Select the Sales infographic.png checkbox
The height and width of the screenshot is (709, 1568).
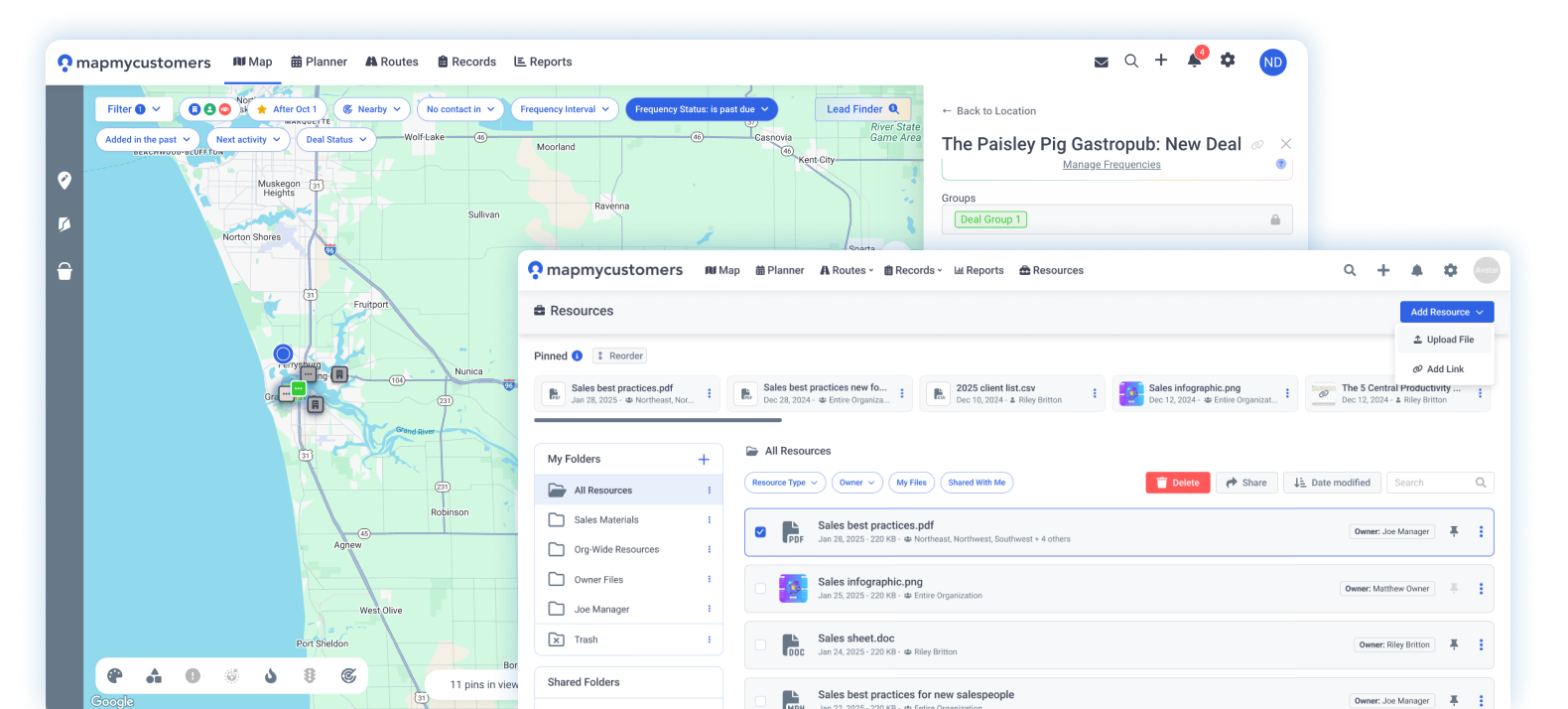(x=760, y=589)
